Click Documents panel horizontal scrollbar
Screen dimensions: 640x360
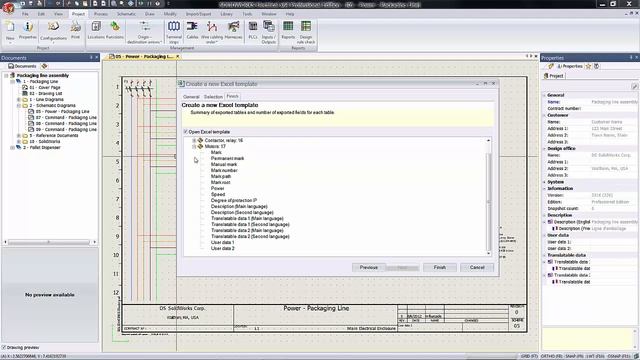click(49, 242)
